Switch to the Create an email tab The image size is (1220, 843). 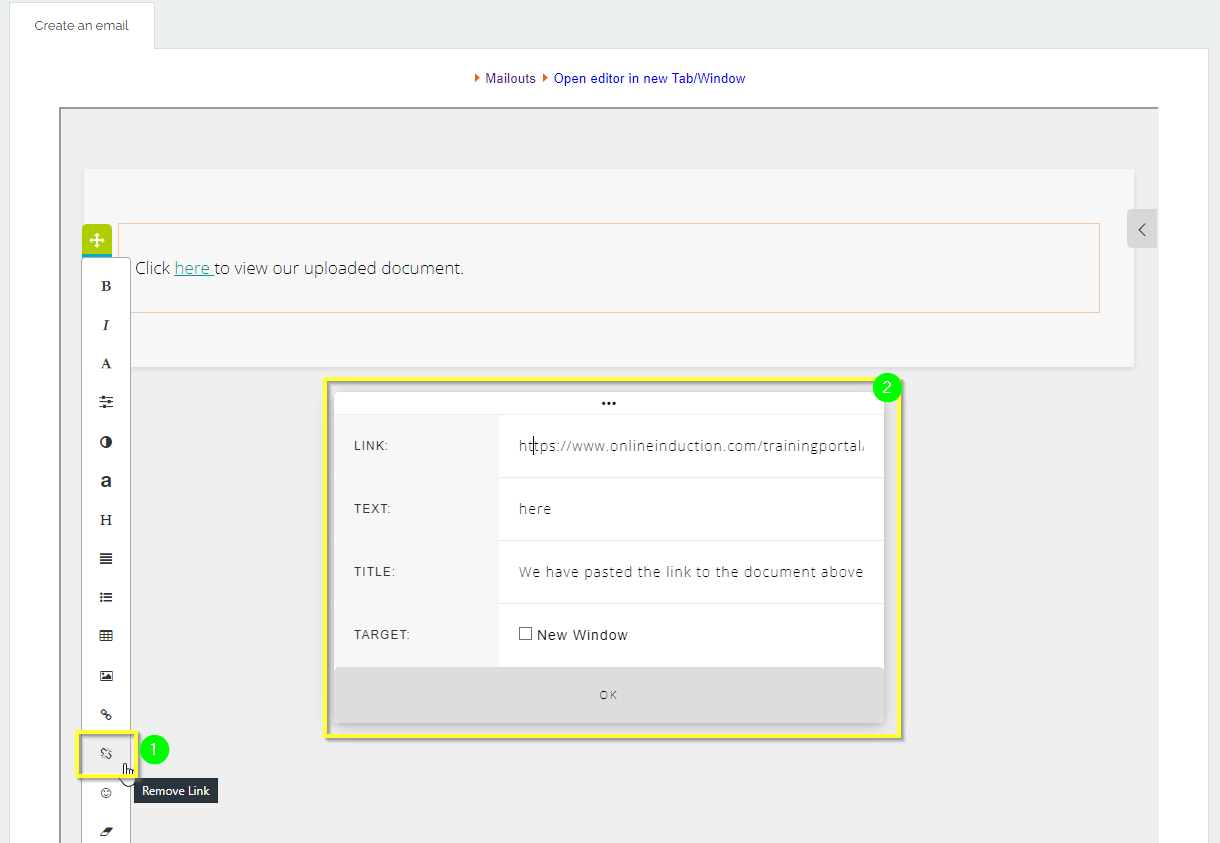pos(82,25)
